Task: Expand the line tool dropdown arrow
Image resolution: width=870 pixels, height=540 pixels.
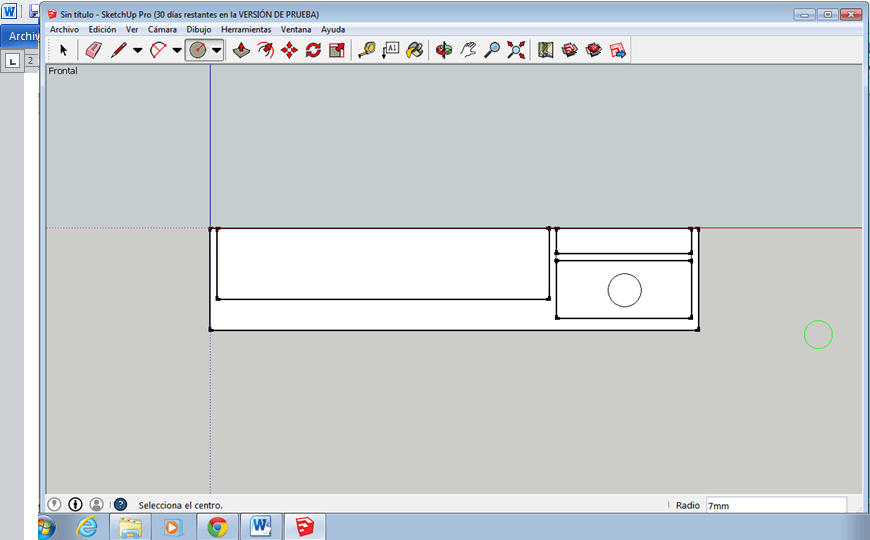Action: tap(138, 51)
